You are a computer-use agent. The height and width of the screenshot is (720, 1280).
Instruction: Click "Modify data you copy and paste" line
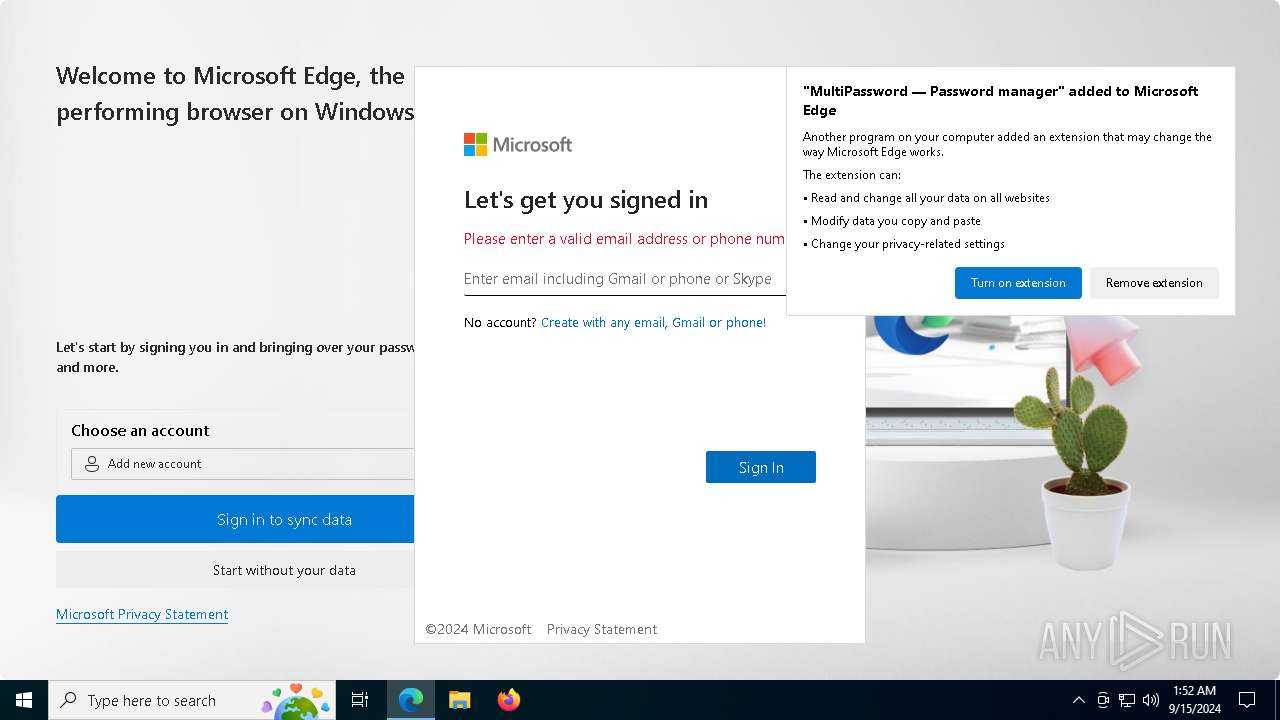click(x=892, y=221)
